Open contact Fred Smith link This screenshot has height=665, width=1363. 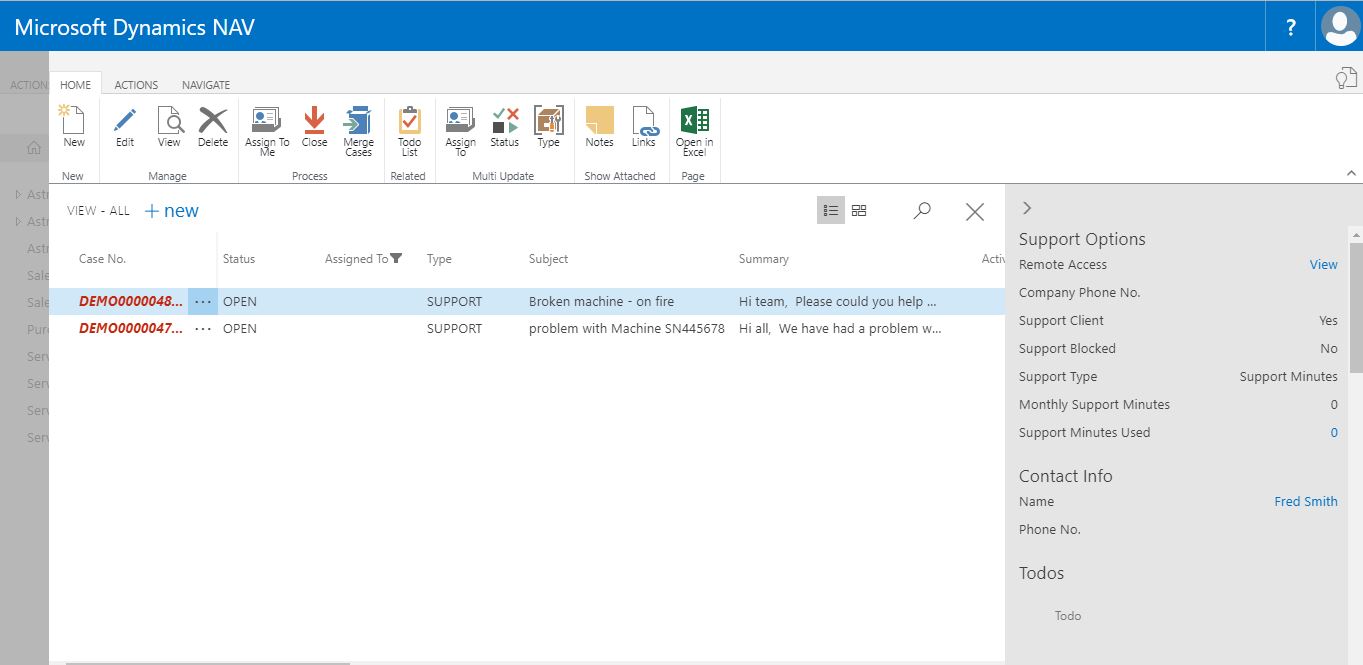point(1305,502)
